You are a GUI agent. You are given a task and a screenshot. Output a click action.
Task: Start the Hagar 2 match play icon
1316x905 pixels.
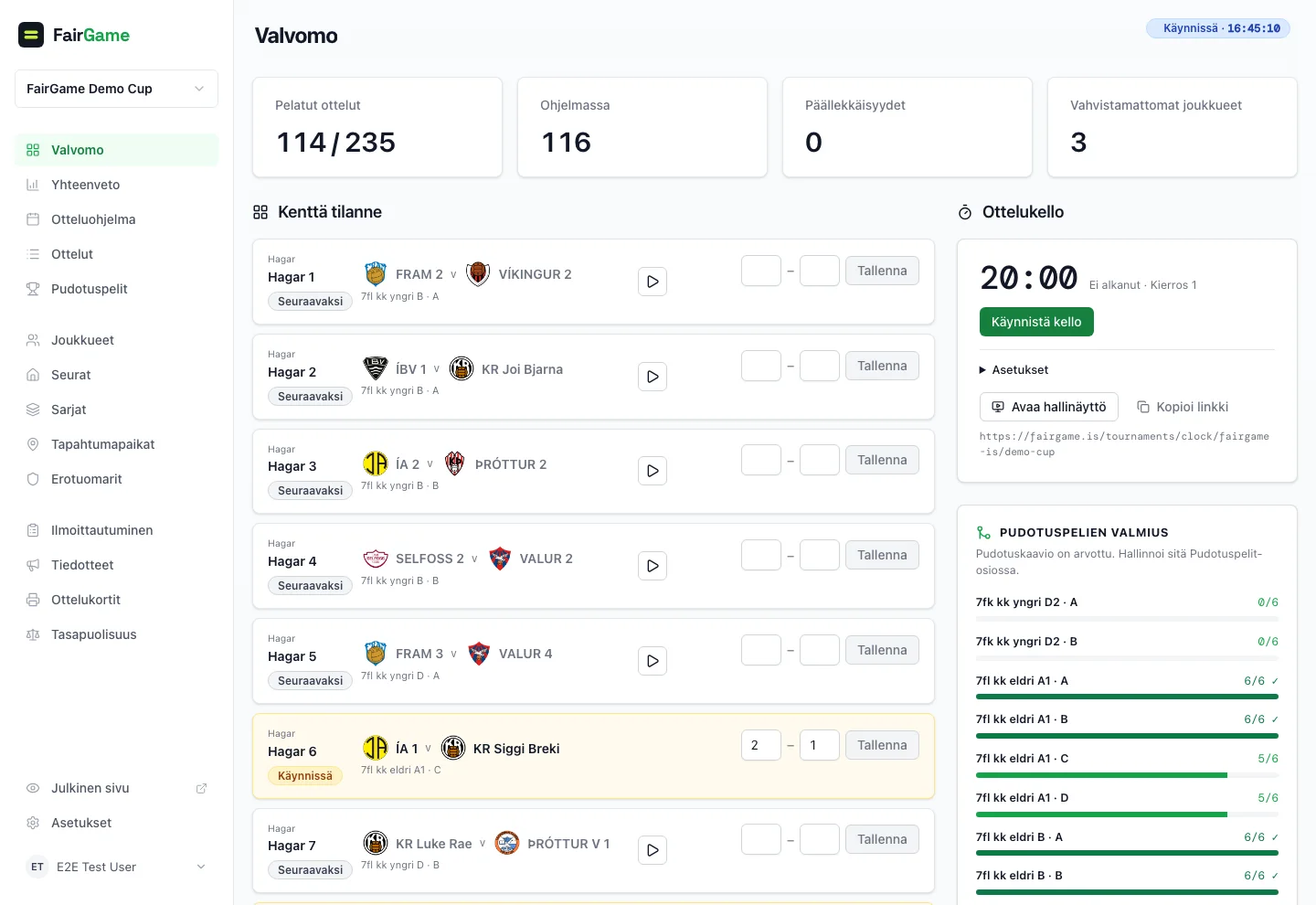point(653,377)
